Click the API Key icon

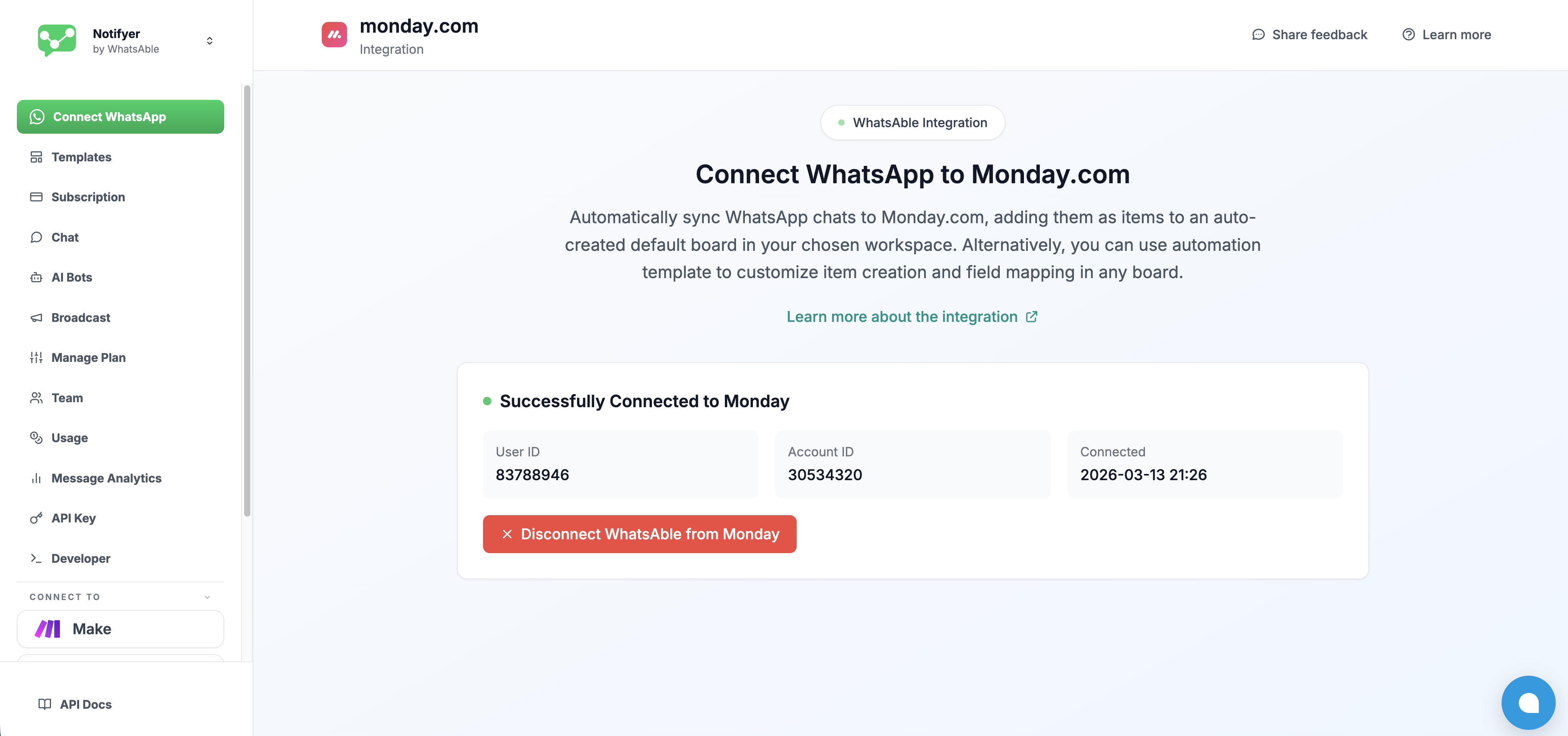coord(36,518)
